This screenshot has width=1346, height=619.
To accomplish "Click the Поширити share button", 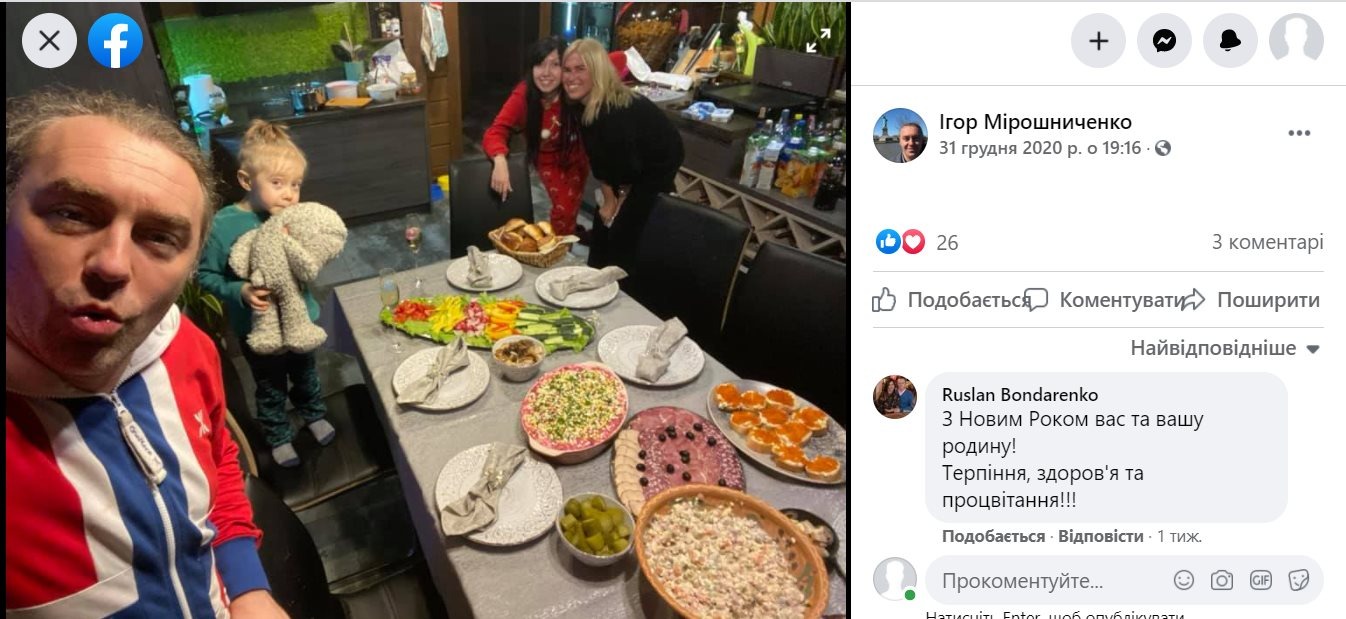I will [x=1251, y=300].
